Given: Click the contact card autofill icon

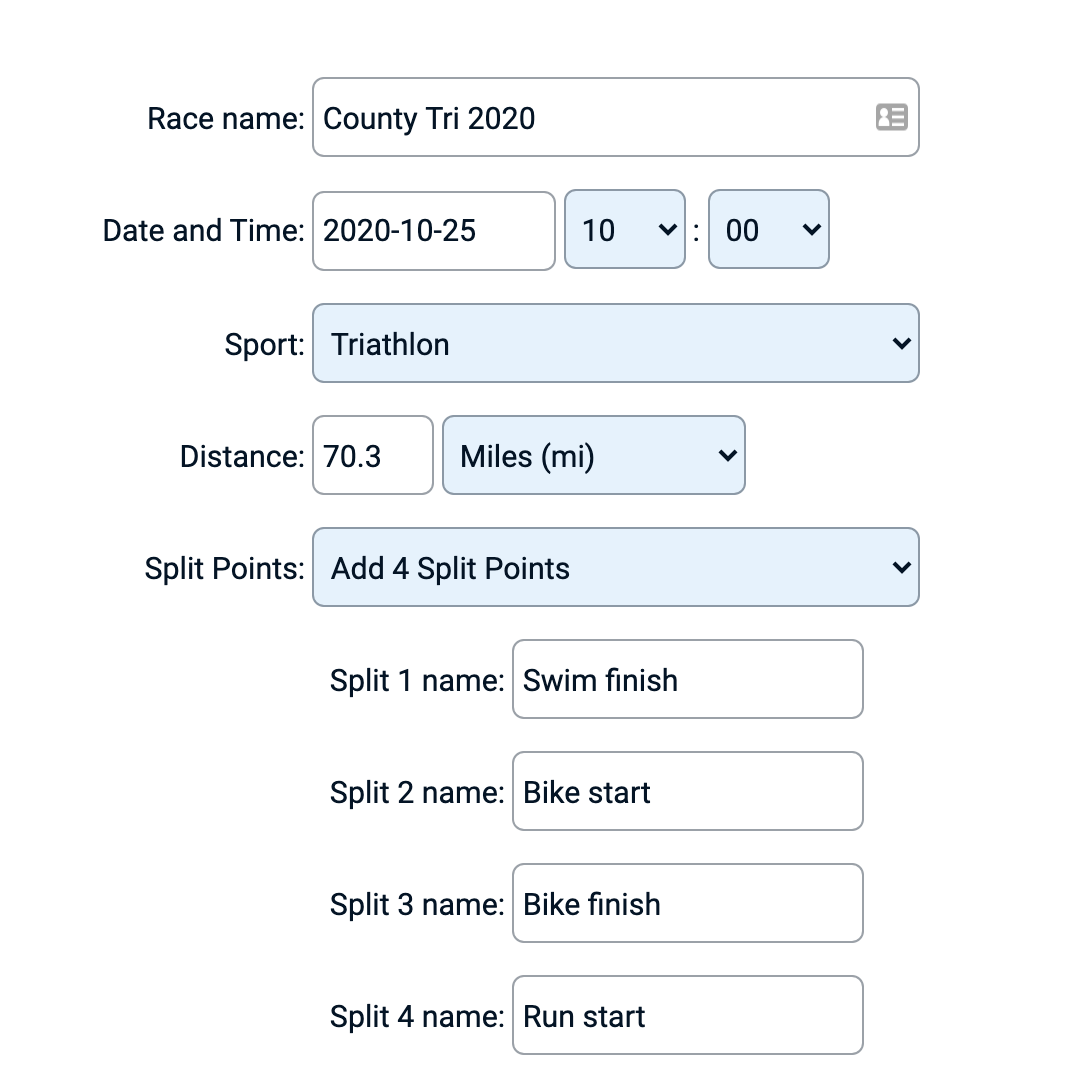Looking at the screenshot, I should pos(891,118).
